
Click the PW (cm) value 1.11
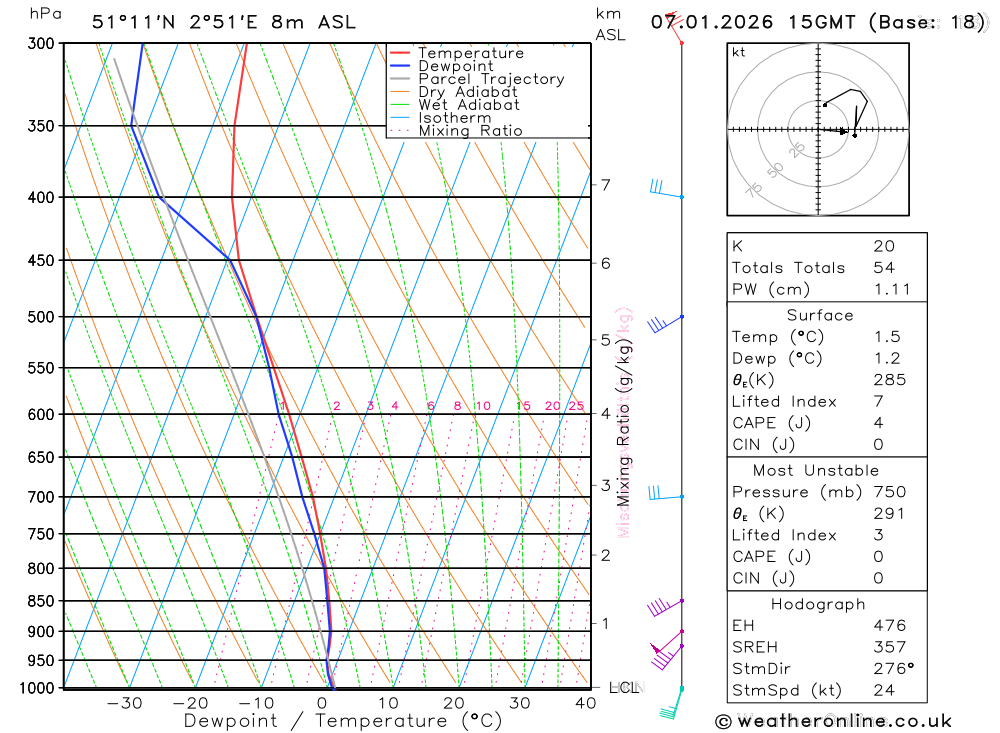click(892, 290)
